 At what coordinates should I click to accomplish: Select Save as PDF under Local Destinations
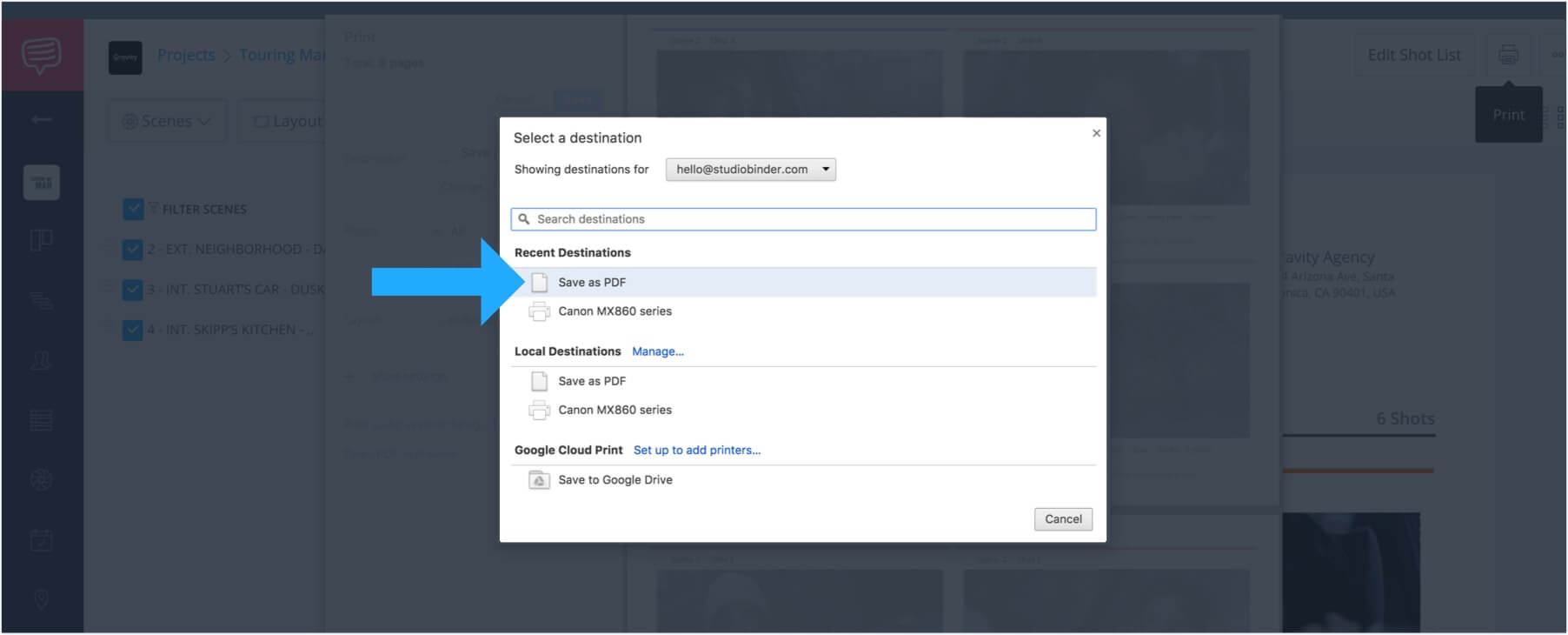804,381
